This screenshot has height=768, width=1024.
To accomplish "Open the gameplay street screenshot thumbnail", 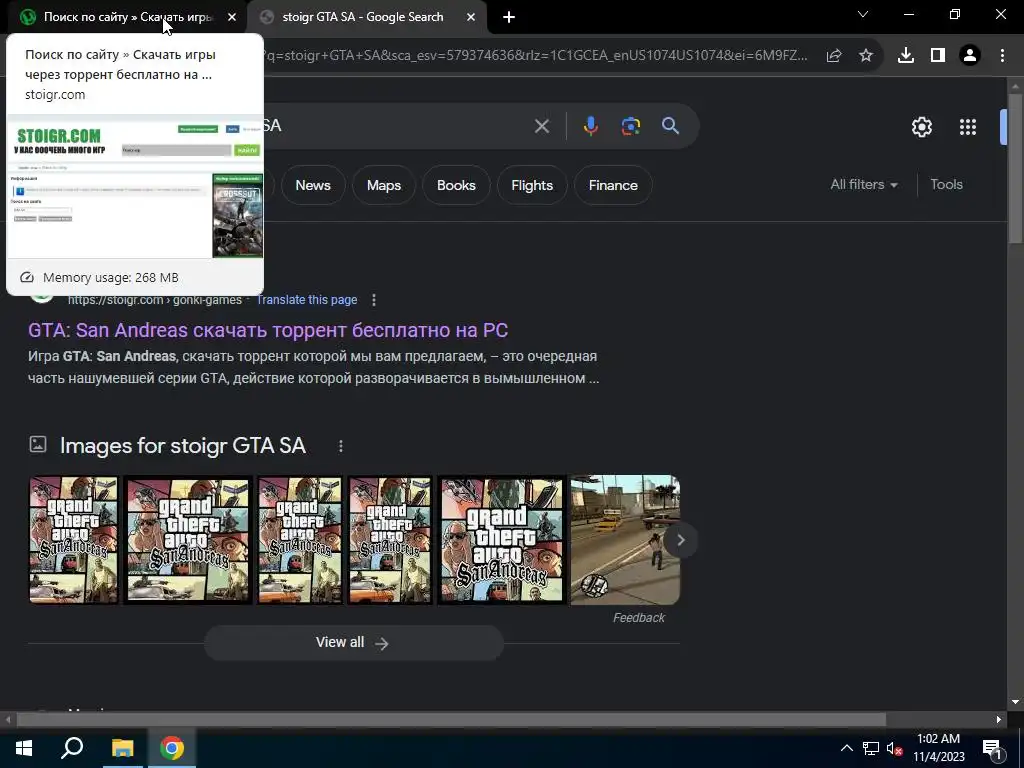I will [x=625, y=539].
